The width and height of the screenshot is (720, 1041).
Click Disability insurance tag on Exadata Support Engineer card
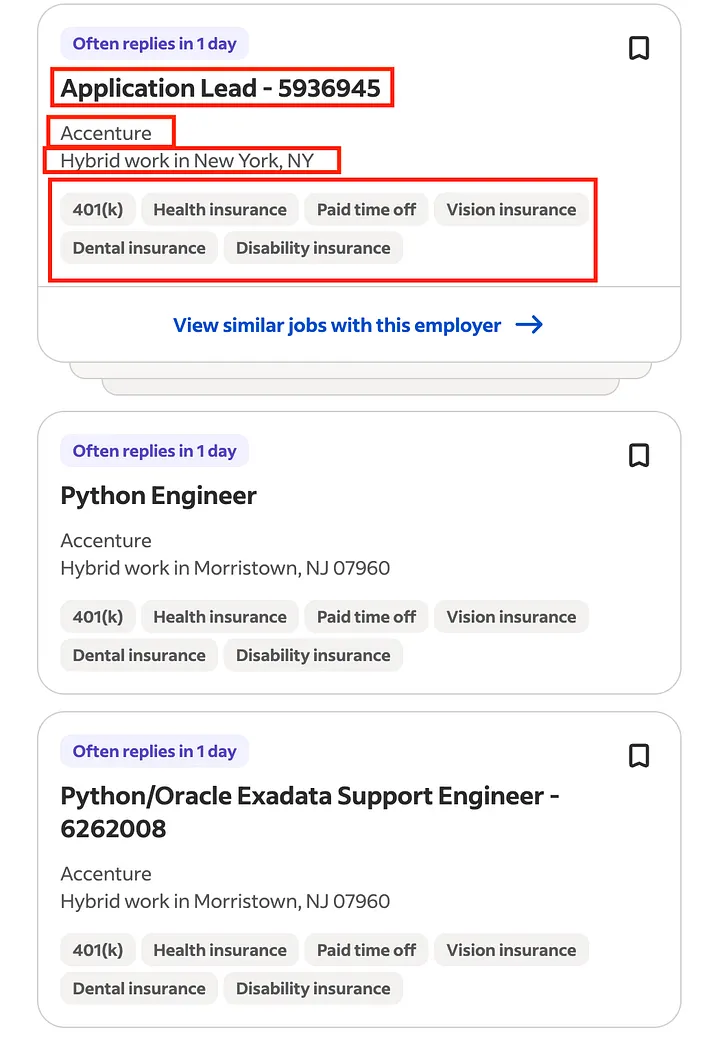(x=313, y=989)
